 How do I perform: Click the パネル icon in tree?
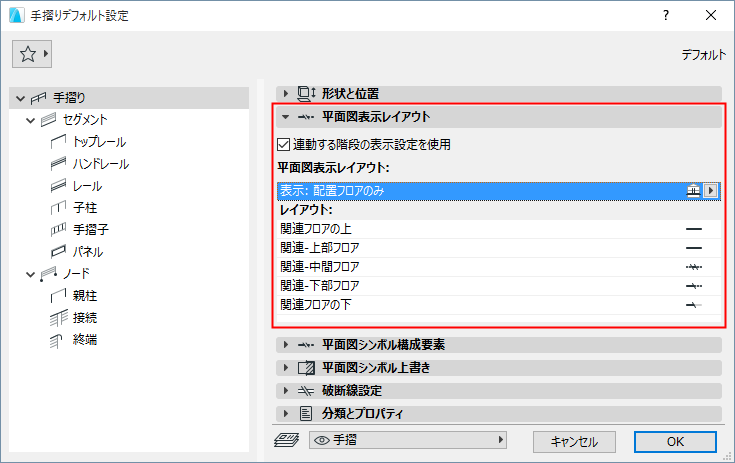point(58,252)
